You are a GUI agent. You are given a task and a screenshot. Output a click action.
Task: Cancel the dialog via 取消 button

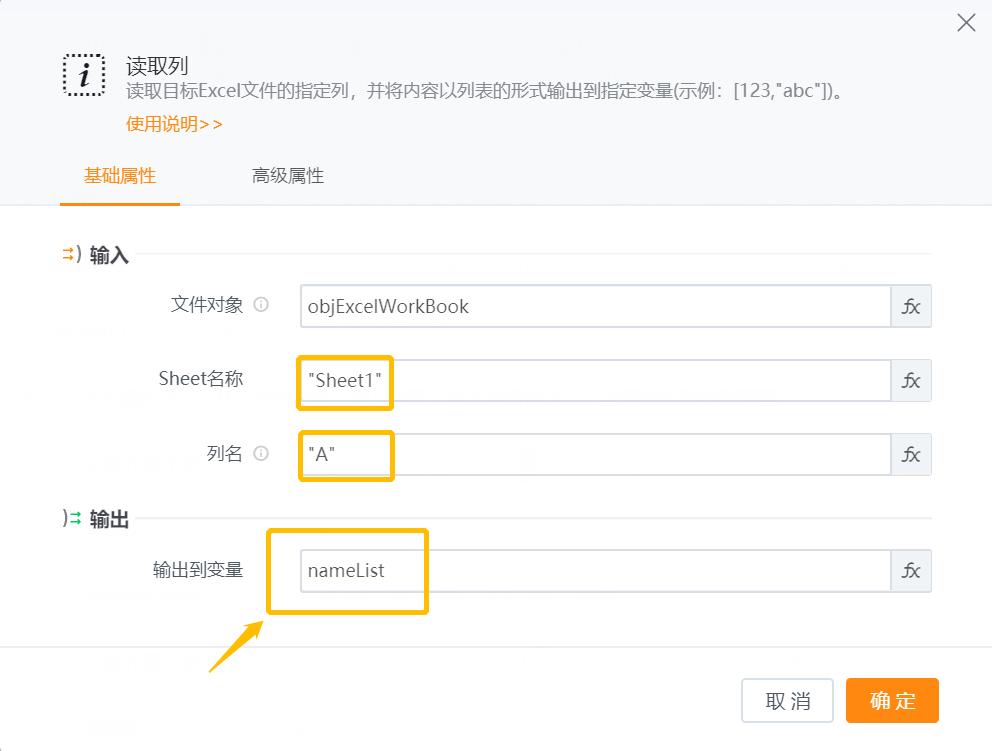786,700
